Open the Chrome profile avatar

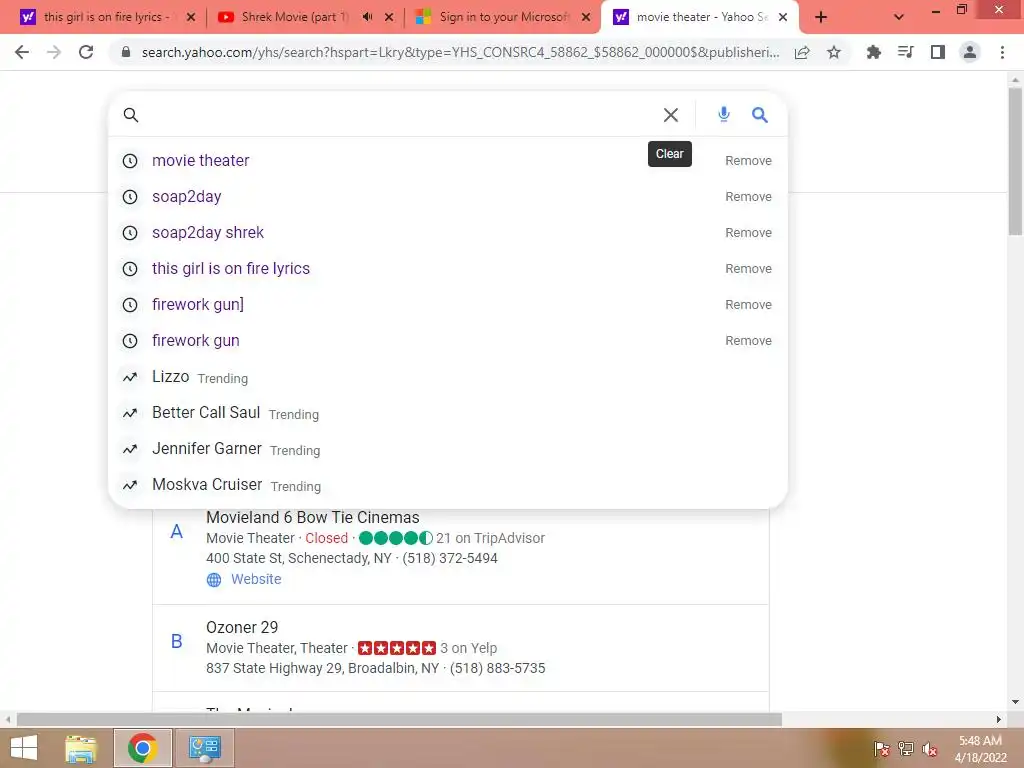point(970,52)
